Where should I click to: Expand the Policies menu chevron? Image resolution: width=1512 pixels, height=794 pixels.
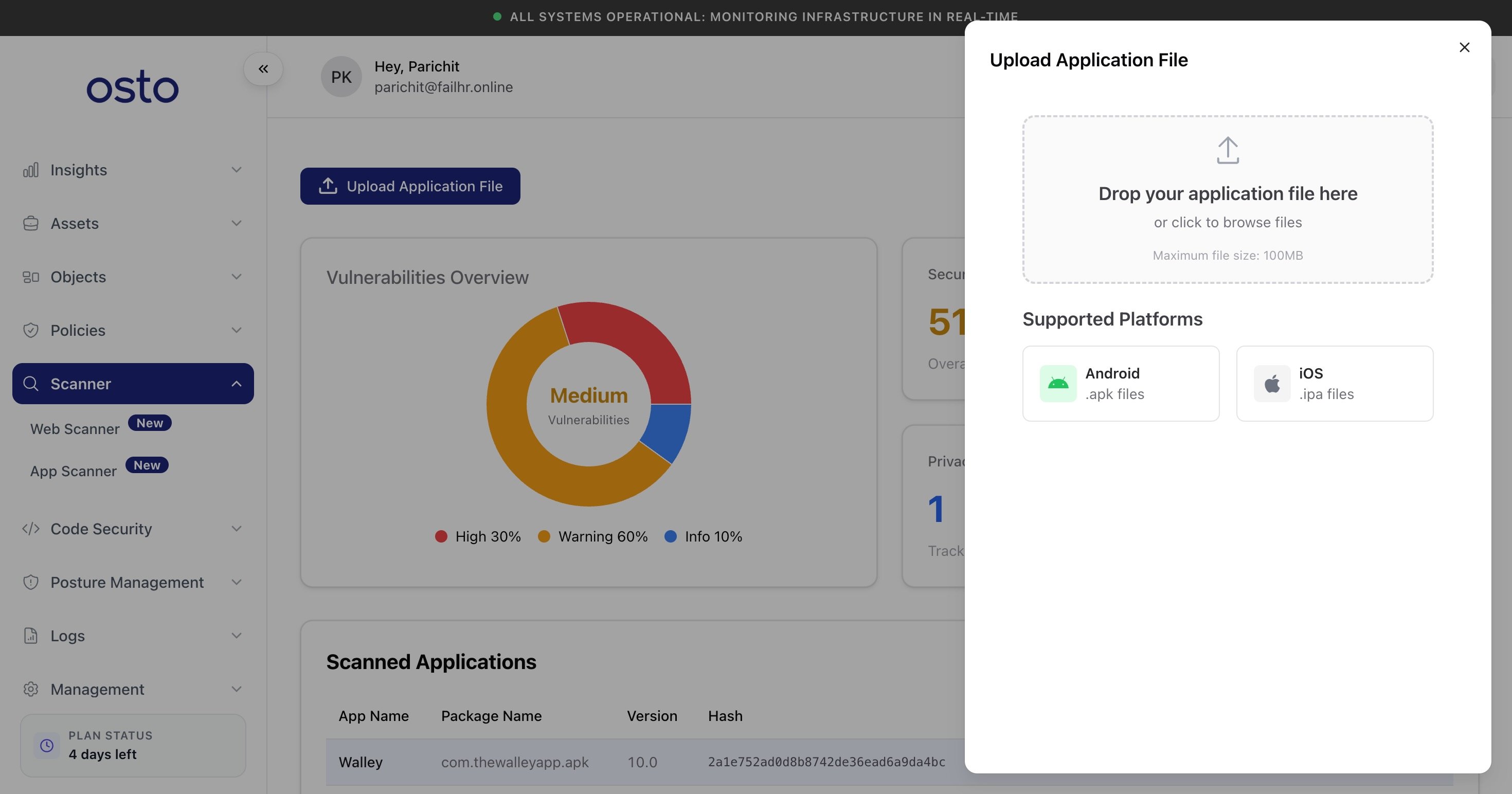coord(237,330)
